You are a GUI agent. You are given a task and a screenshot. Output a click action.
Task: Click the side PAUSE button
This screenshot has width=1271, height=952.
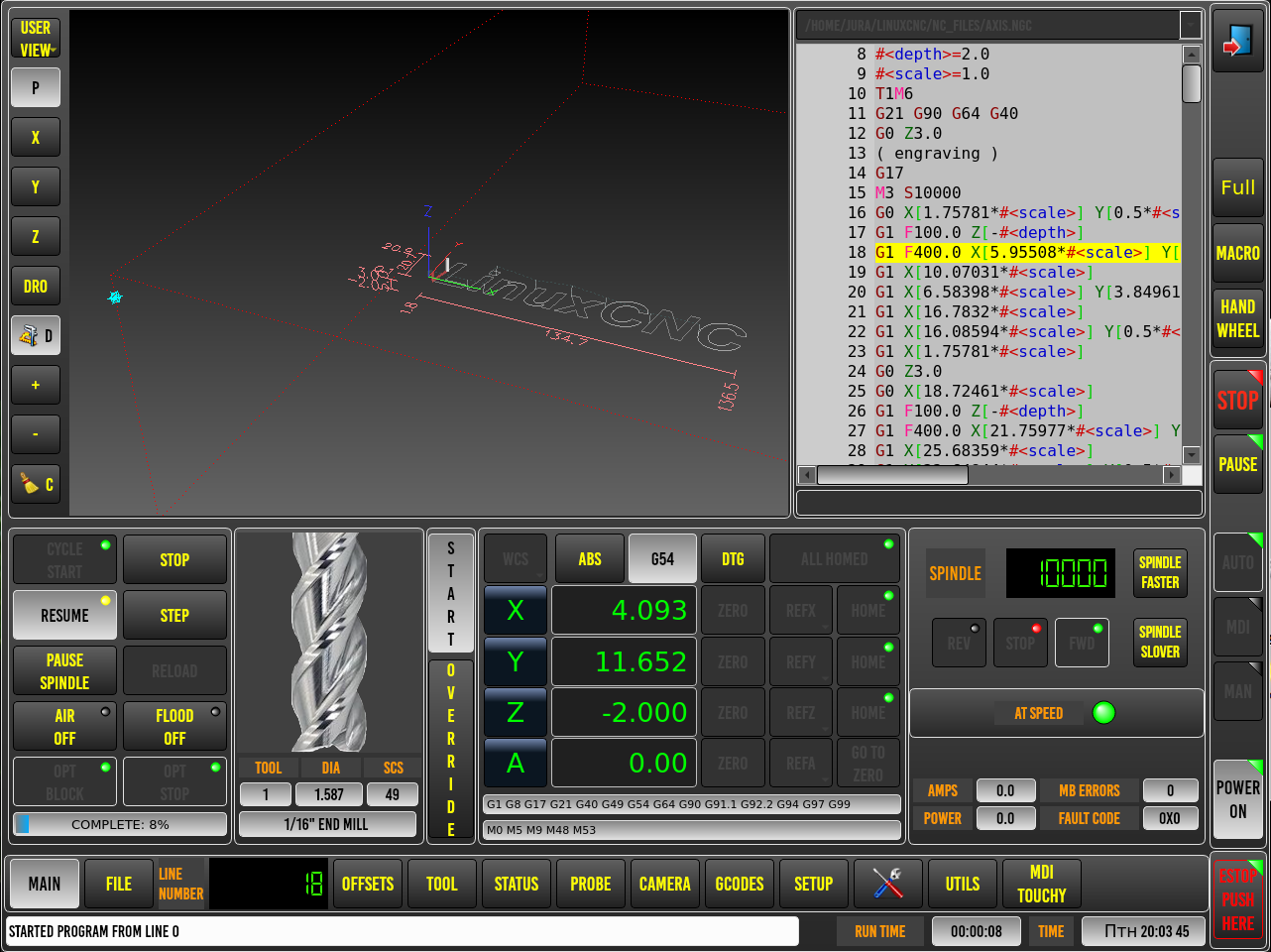pos(1238,464)
